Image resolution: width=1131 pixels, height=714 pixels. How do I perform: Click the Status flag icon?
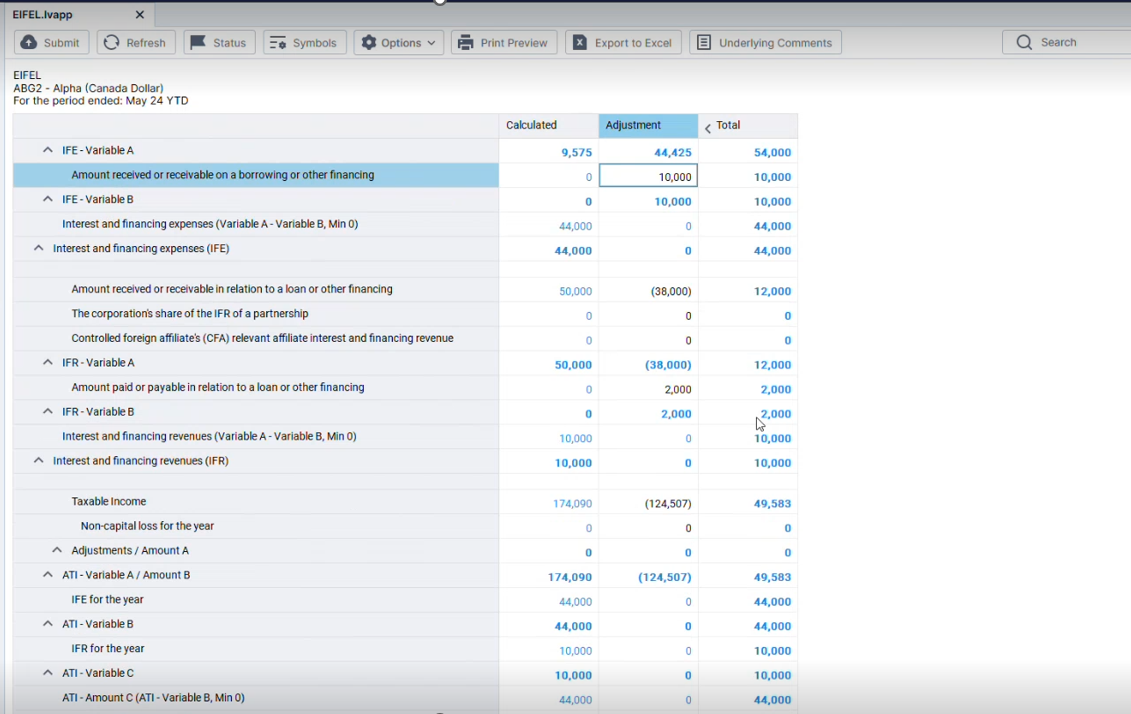pyautogui.click(x=198, y=43)
